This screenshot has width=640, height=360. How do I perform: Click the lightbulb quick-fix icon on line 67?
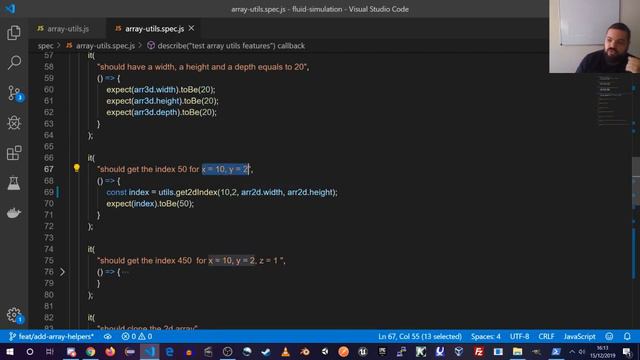coord(76,168)
